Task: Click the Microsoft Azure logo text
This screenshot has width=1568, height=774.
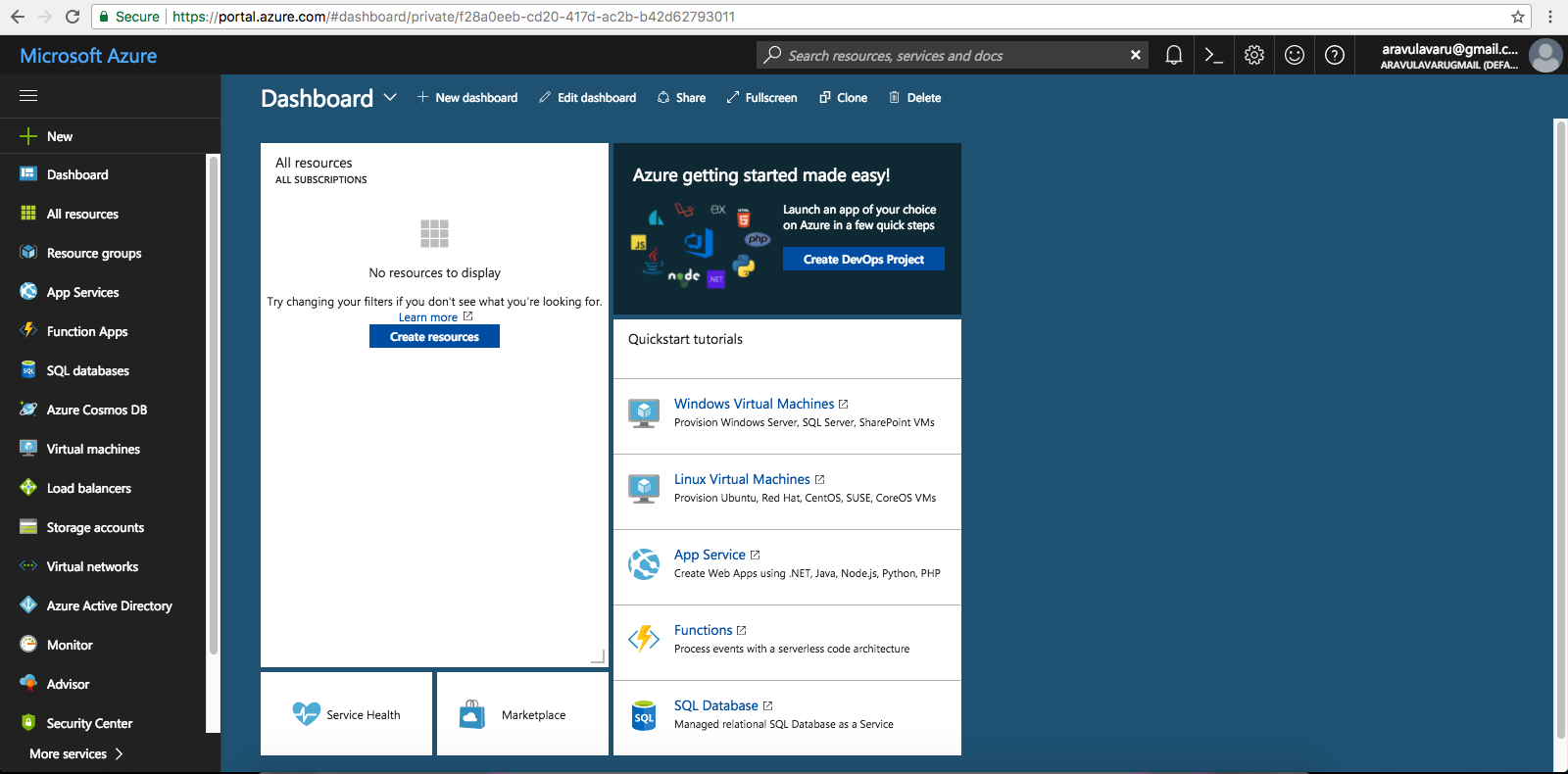Action: click(88, 56)
